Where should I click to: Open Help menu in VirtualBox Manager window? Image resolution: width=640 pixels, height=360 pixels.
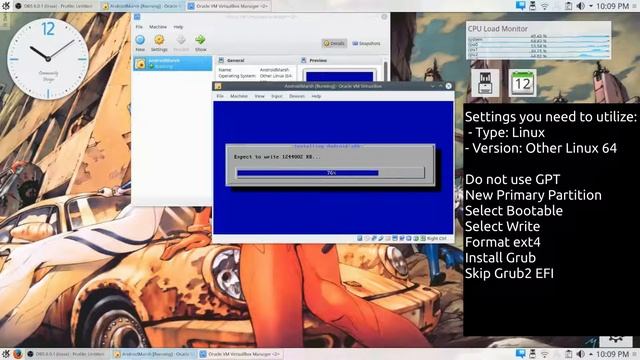[178, 27]
